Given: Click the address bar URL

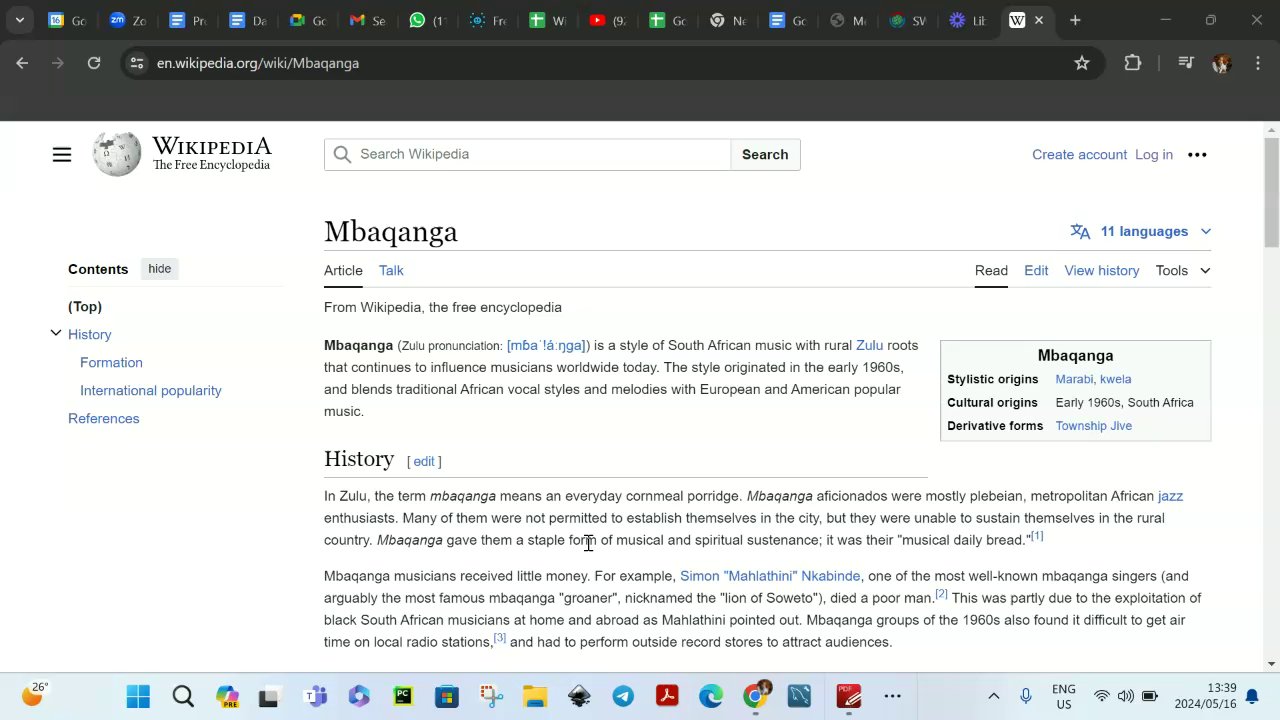Looking at the screenshot, I should pyautogui.click(x=258, y=63).
